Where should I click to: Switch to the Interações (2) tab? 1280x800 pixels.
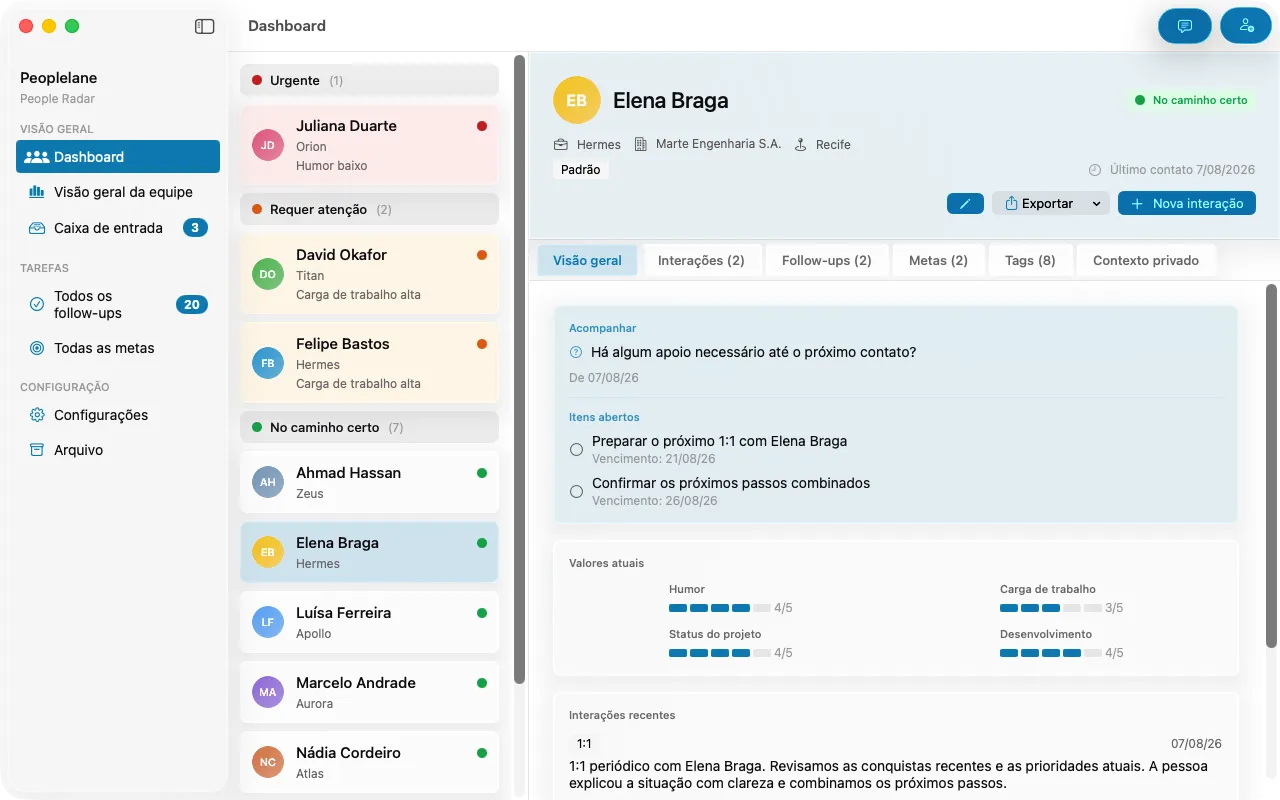(701, 260)
